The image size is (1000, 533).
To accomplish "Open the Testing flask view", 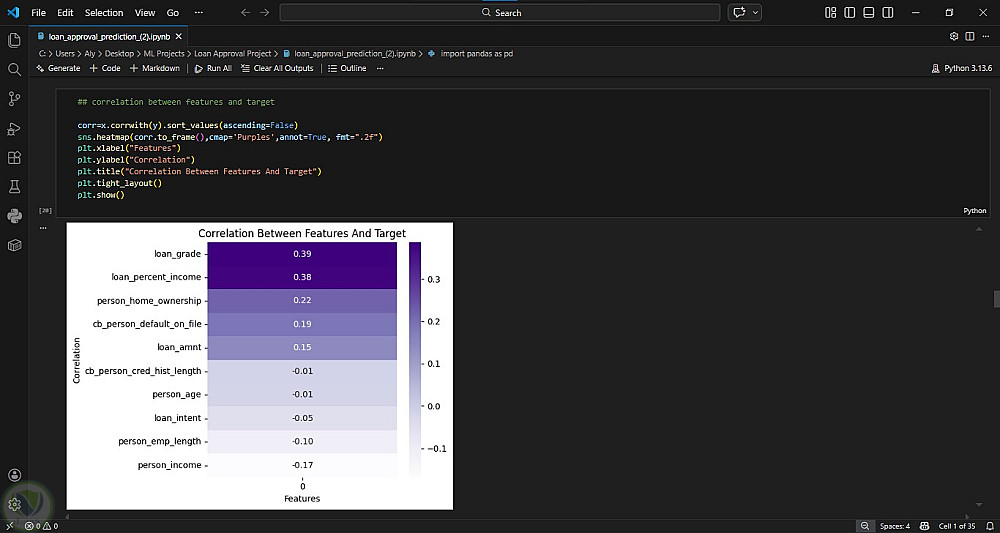I will click(x=14, y=187).
